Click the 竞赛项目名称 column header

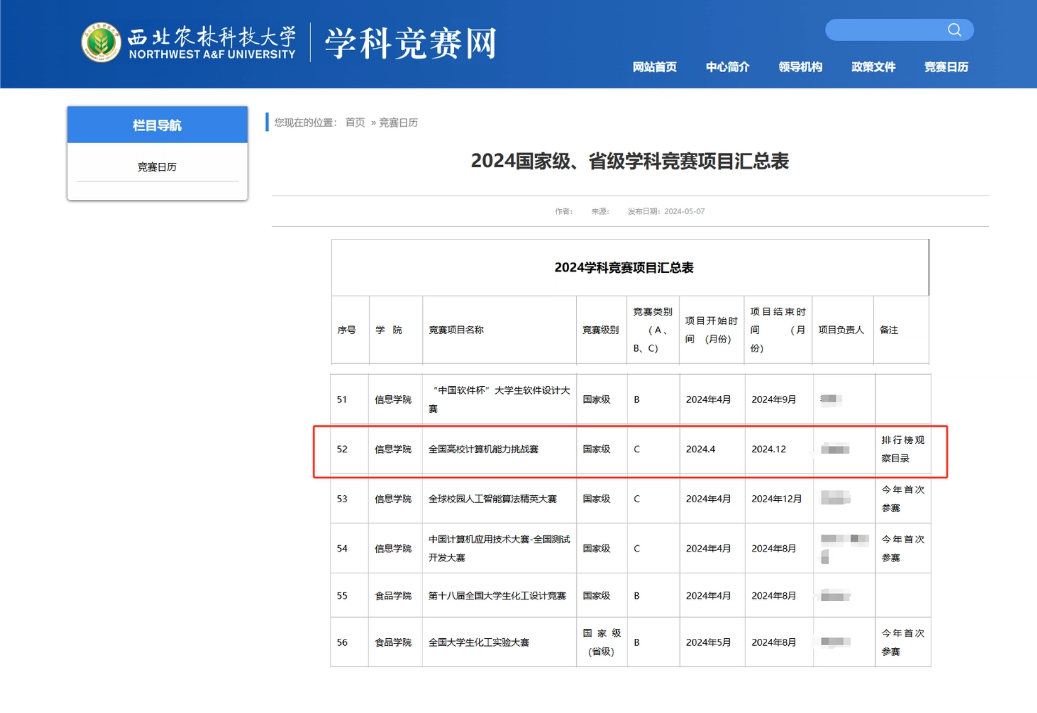point(456,330)
